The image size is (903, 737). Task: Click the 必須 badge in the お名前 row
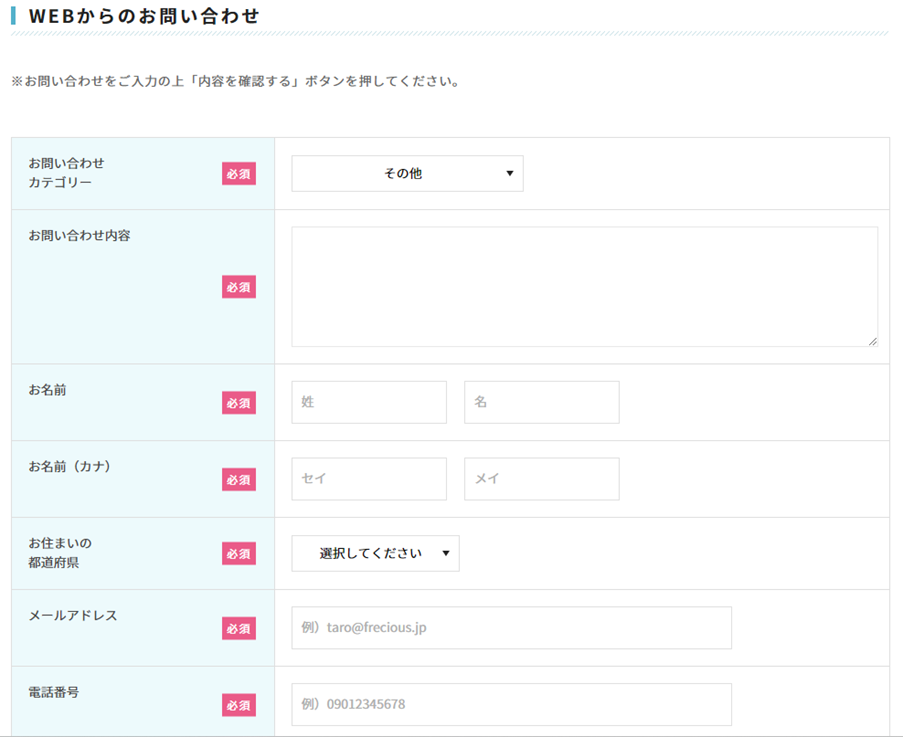click(239, 403)
